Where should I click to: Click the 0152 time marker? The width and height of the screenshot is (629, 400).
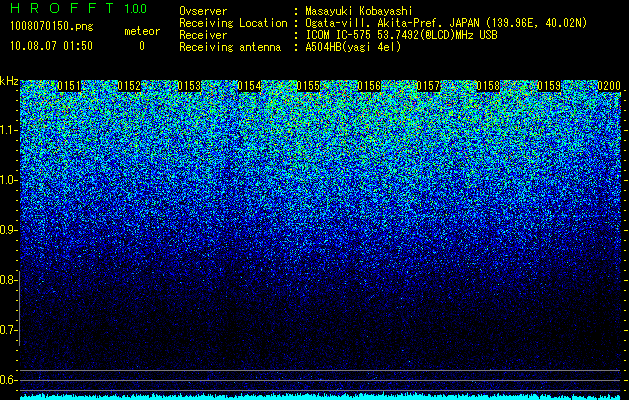[129, 86]
